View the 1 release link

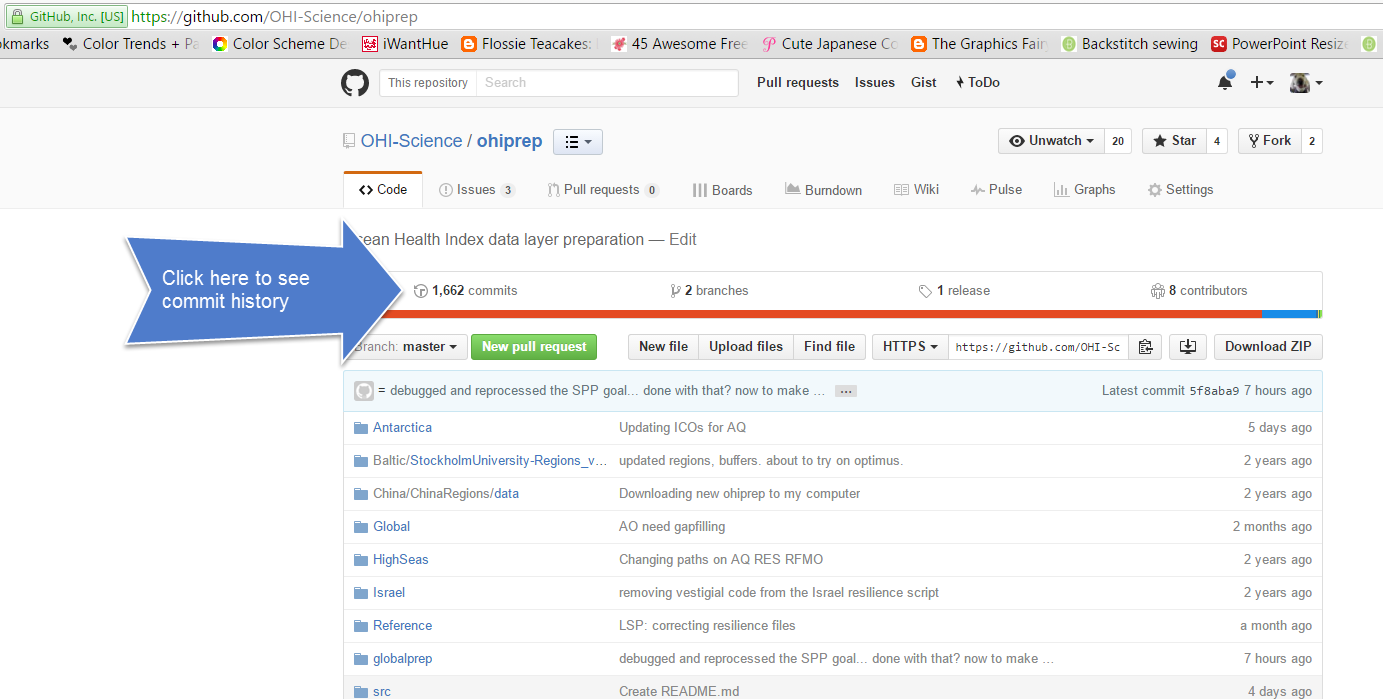(954, 291)
